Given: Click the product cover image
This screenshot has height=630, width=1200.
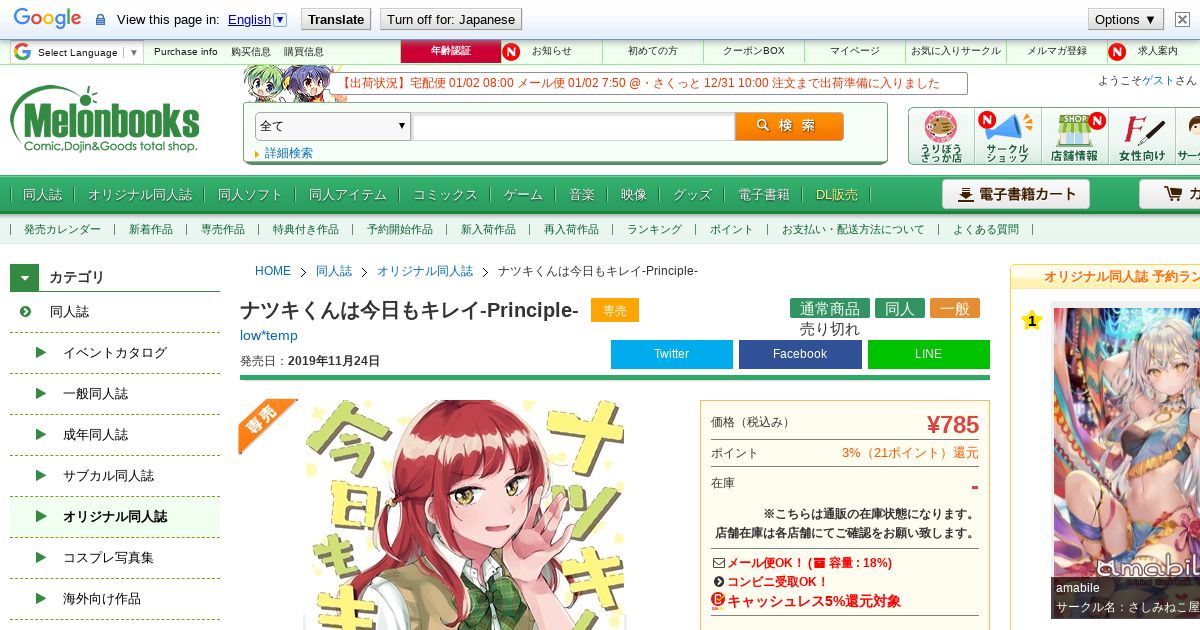Looking at the screenshot, I should tap(465, 514).
